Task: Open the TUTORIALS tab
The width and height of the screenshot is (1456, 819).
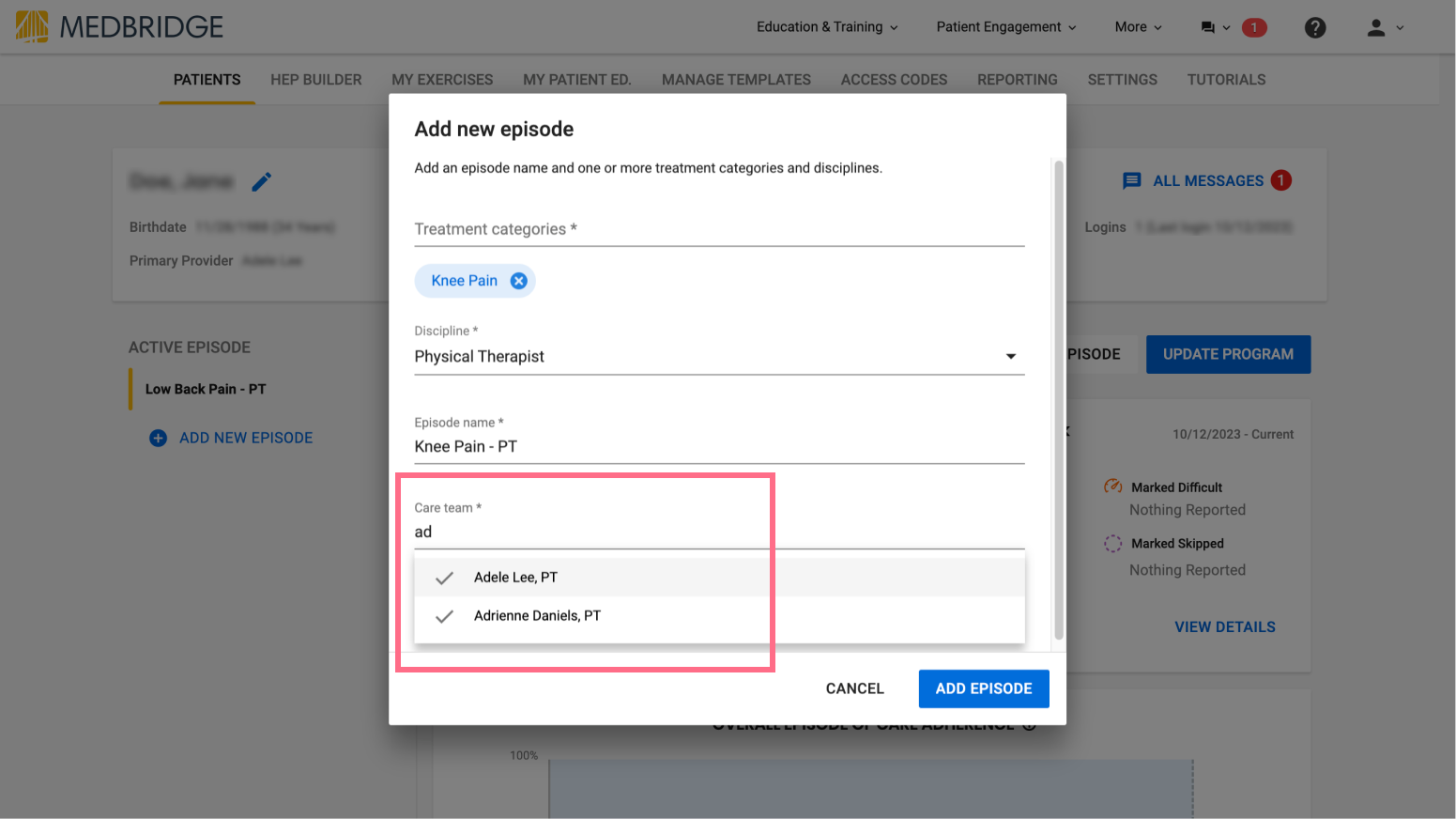Action: pyautogui.click(x=1226, y=80)
